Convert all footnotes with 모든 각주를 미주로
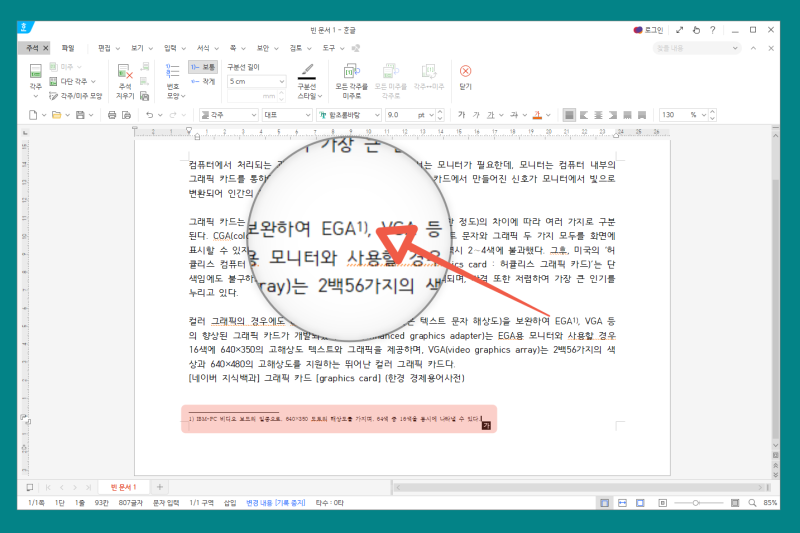Screen dimensions: 800x533 (x=352, y=82)
